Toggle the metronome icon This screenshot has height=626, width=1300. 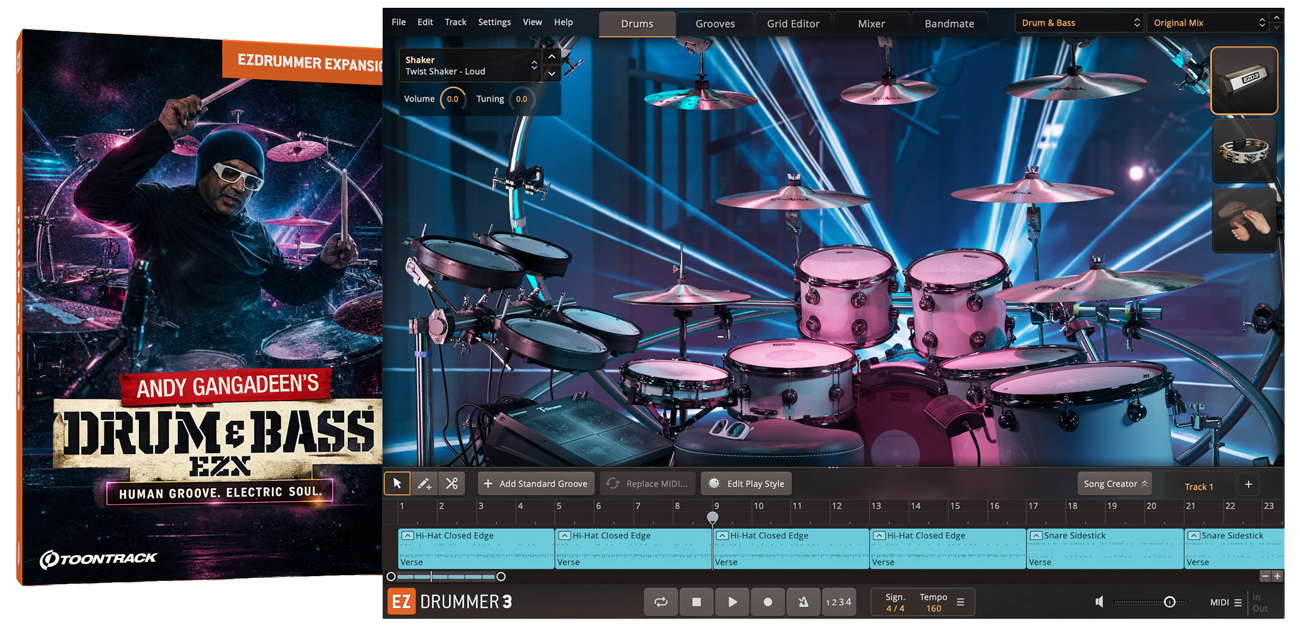point(803,602)
